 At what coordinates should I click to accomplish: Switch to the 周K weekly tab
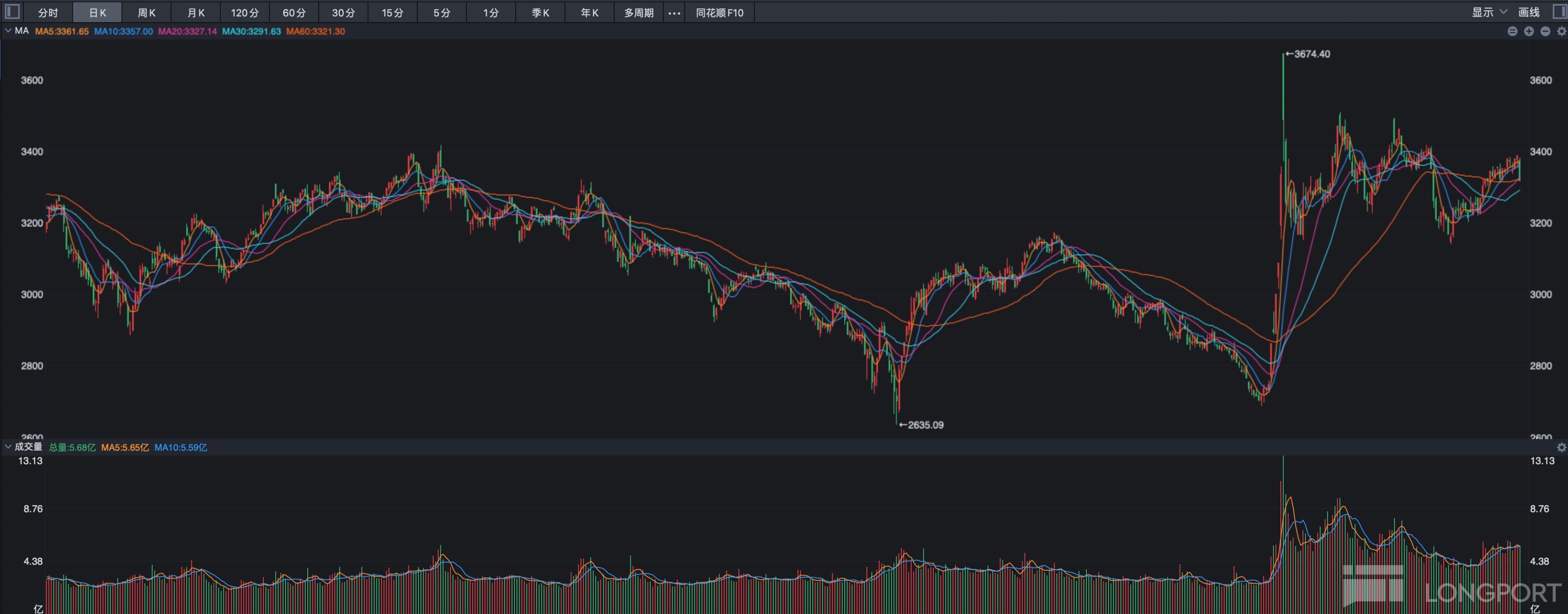[146, 13]
